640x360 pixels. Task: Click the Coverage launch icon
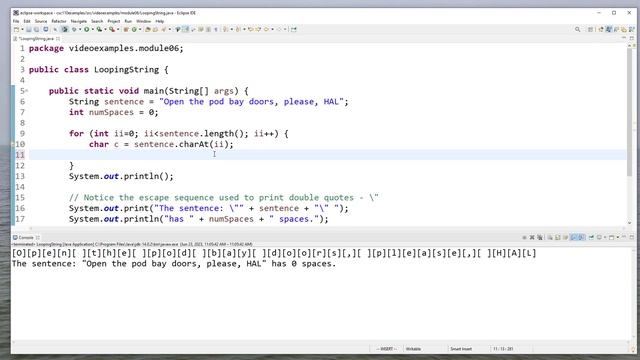(99, 29)
